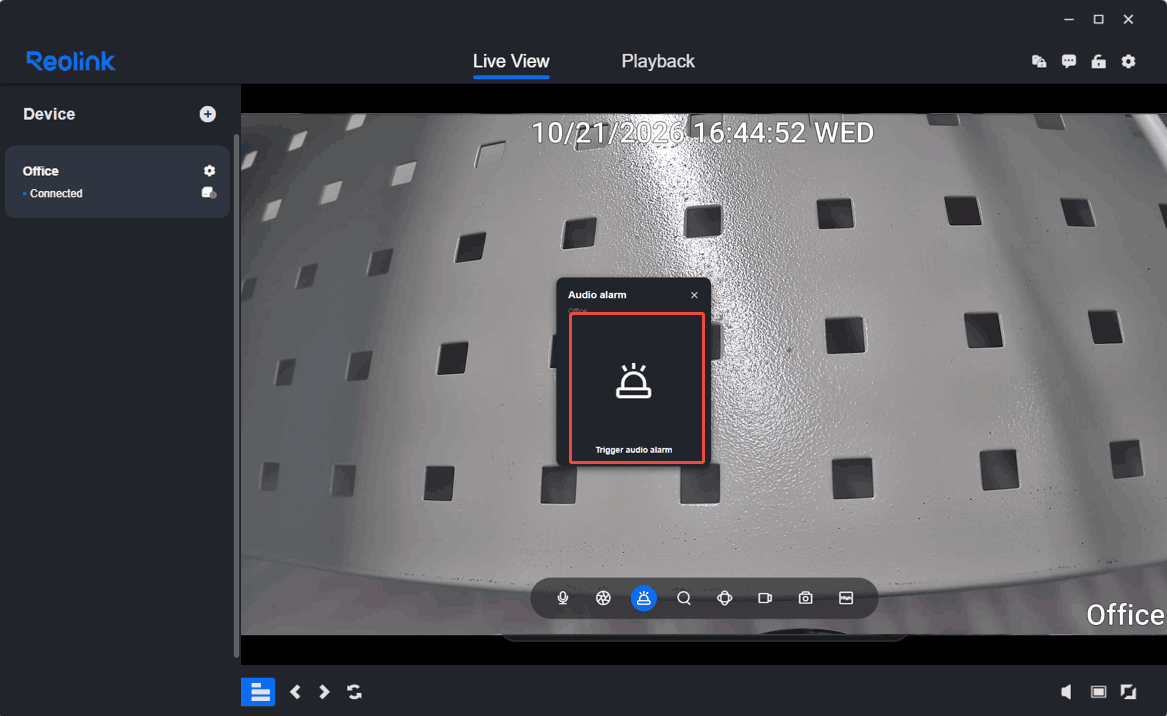
Task: Toggle the device list panel button
Action: point(258,692)
